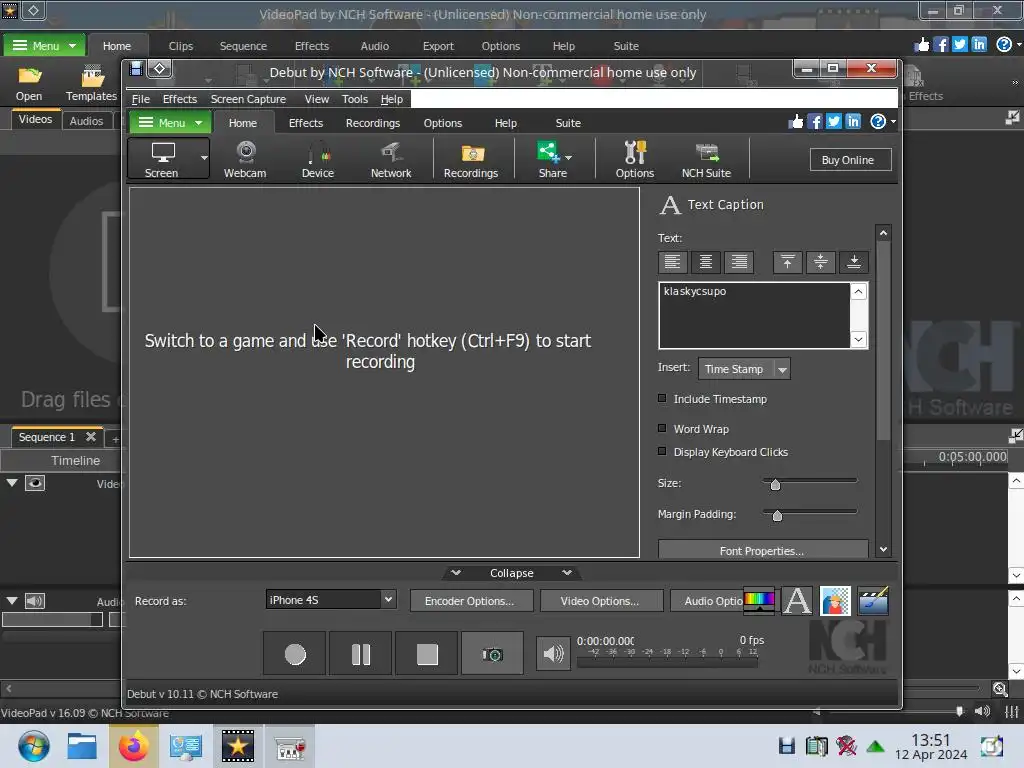Screen dimensions: 1024x768
Task: Open watermark picture icon
Action: [x=835, y=601]
